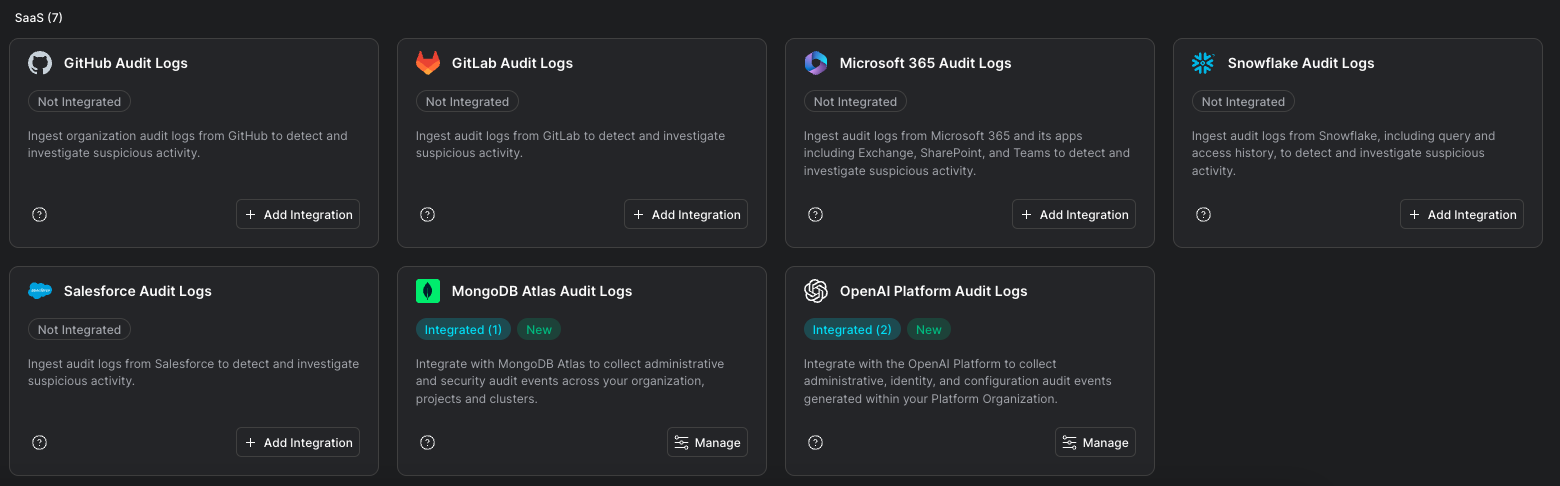Click the Snowflake logo icon

pos(1203,63)
